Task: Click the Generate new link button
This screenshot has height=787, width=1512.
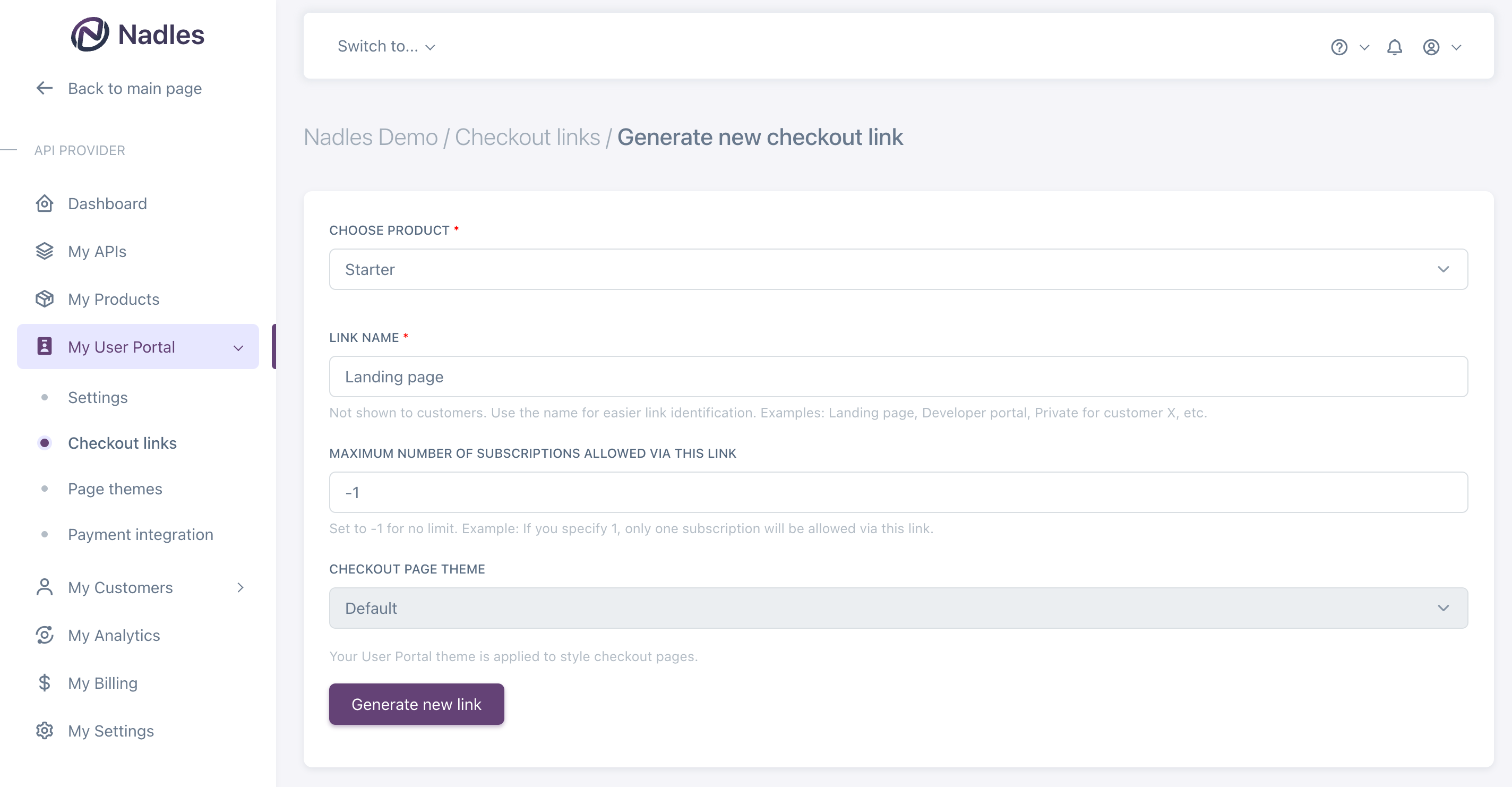Action: coord(416,704)
